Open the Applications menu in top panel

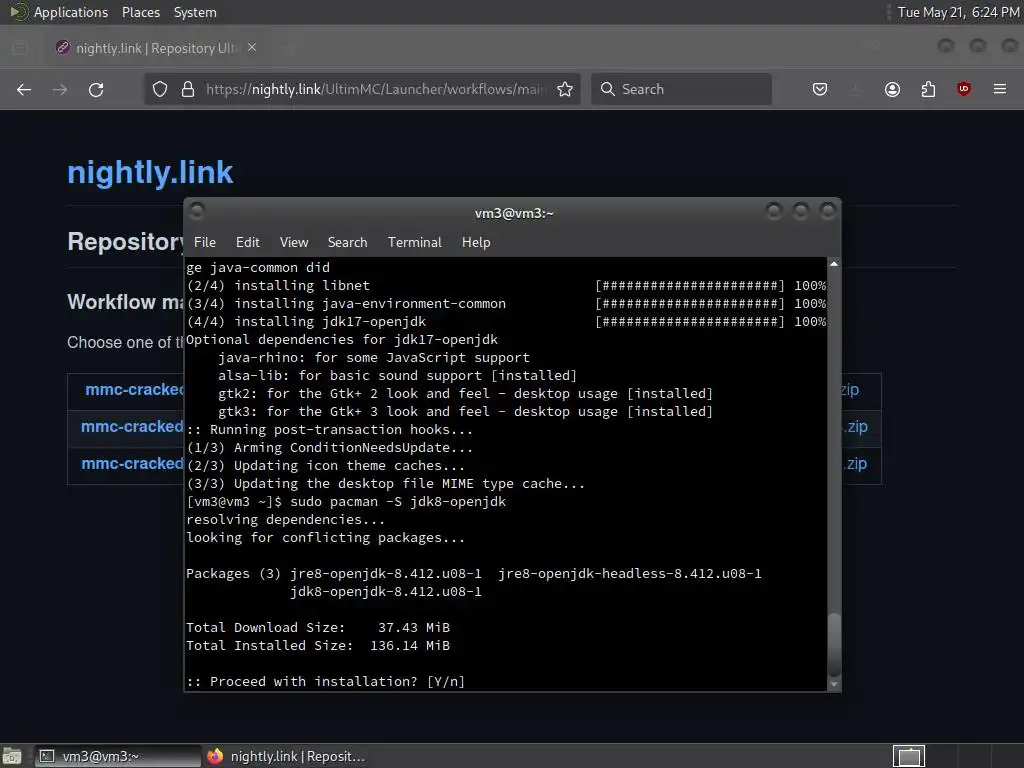pos(71,12)
